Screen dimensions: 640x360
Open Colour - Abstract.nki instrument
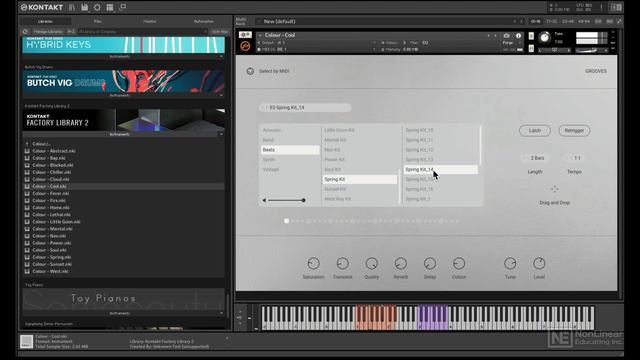tap(53, 151)
